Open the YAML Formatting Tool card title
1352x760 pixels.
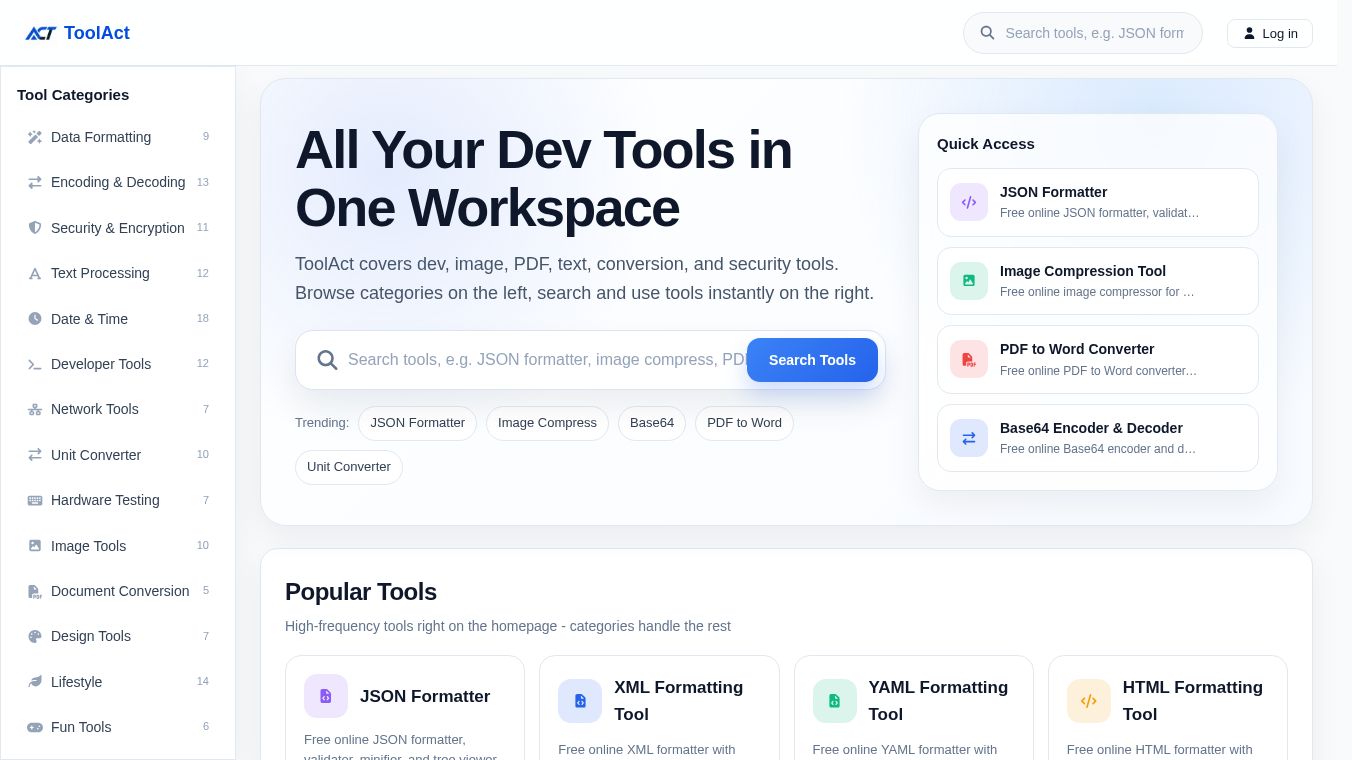[x=938, y=701]
